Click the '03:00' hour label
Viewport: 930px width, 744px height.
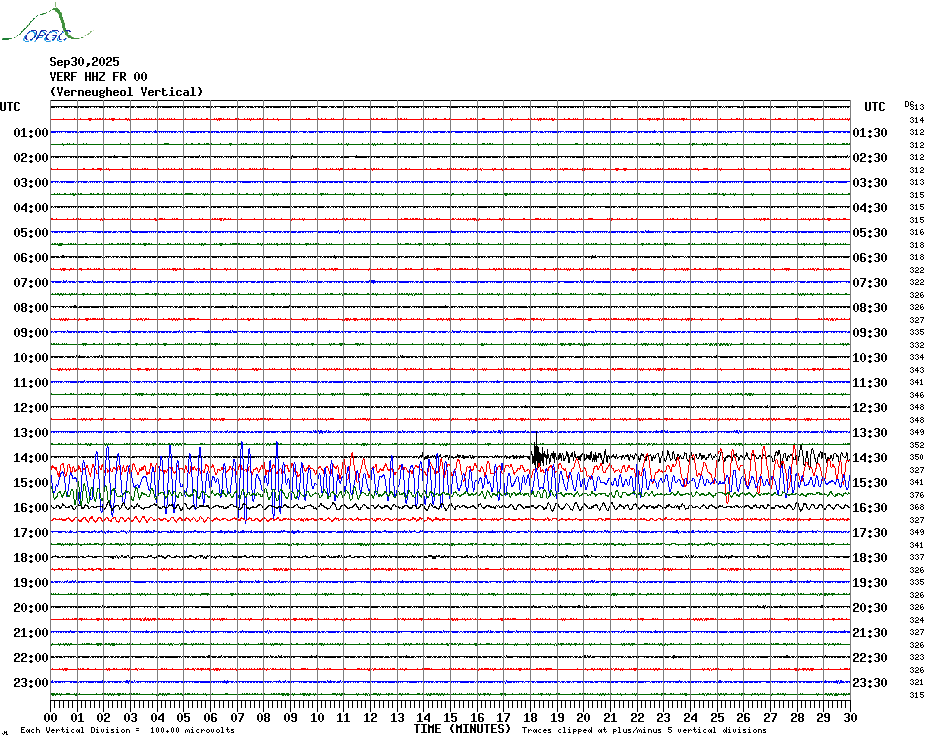(31, 182)
